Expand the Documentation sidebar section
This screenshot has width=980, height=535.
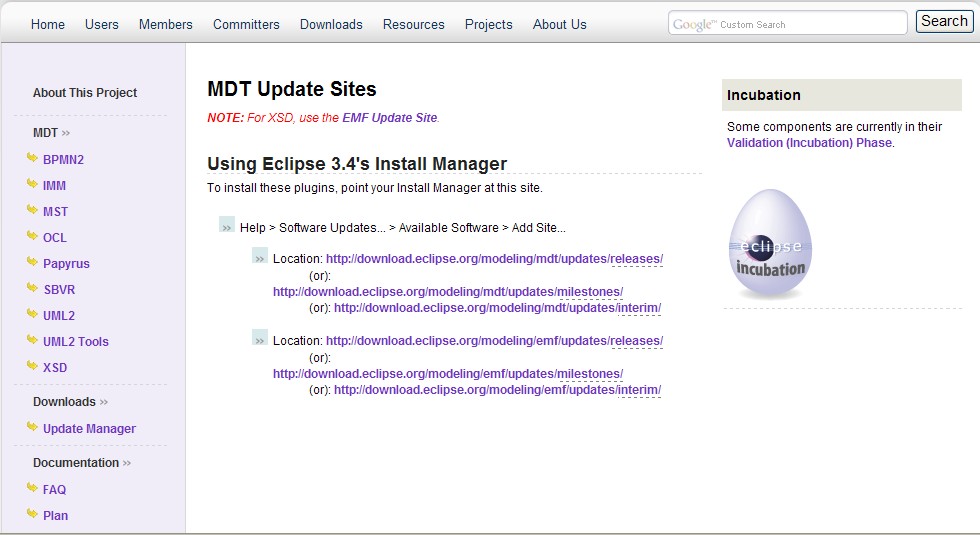[82, 463]
